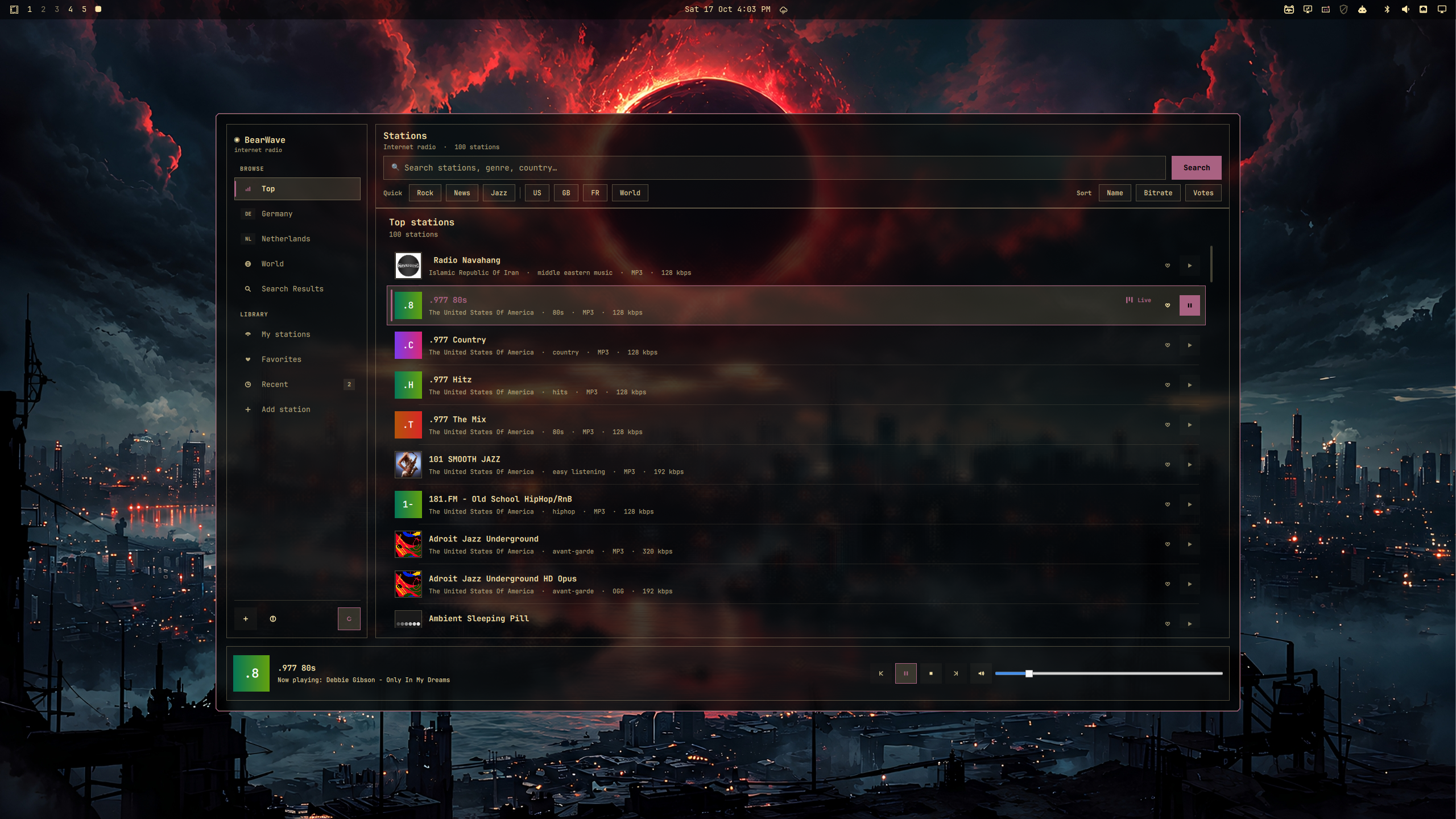Open Radio Navahang station logo thumbnail
This screenshot has width=1456, height=819.
[x=408, y=266]
